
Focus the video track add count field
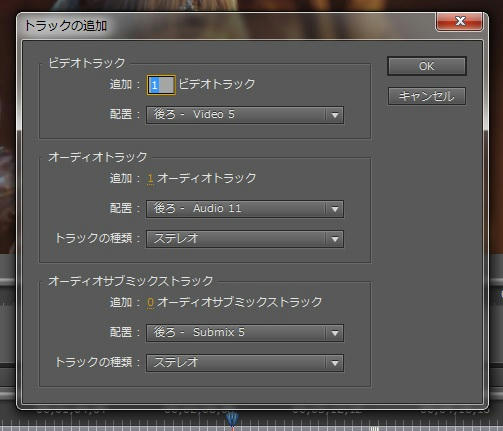click(x=161, y=85)
